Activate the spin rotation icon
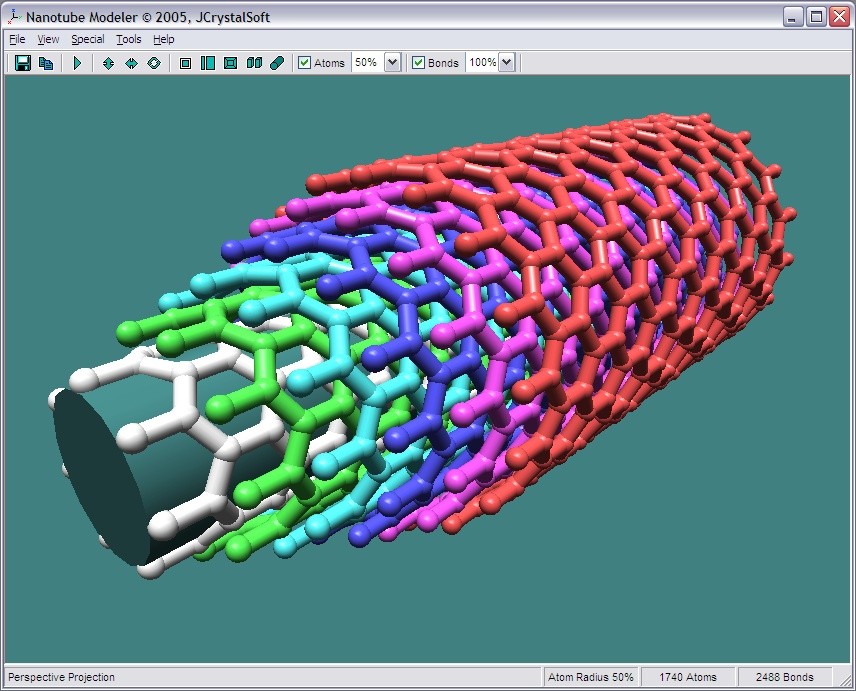This screenshot has height=691, width=856. point(155,62)
